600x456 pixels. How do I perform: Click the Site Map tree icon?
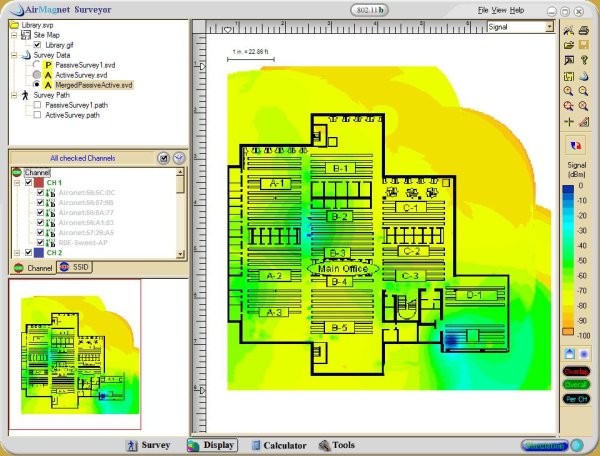click(x=26, y=35)
